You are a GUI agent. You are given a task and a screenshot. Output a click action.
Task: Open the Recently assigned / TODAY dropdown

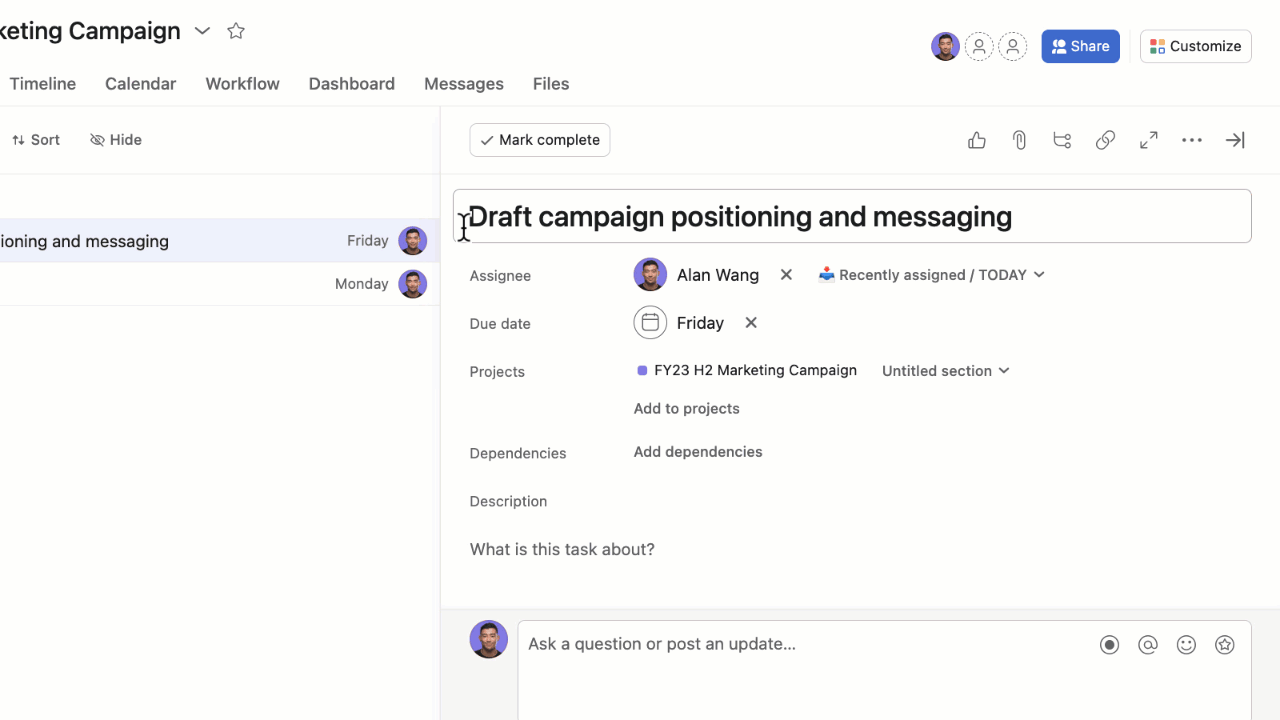[x=931, y=275]
